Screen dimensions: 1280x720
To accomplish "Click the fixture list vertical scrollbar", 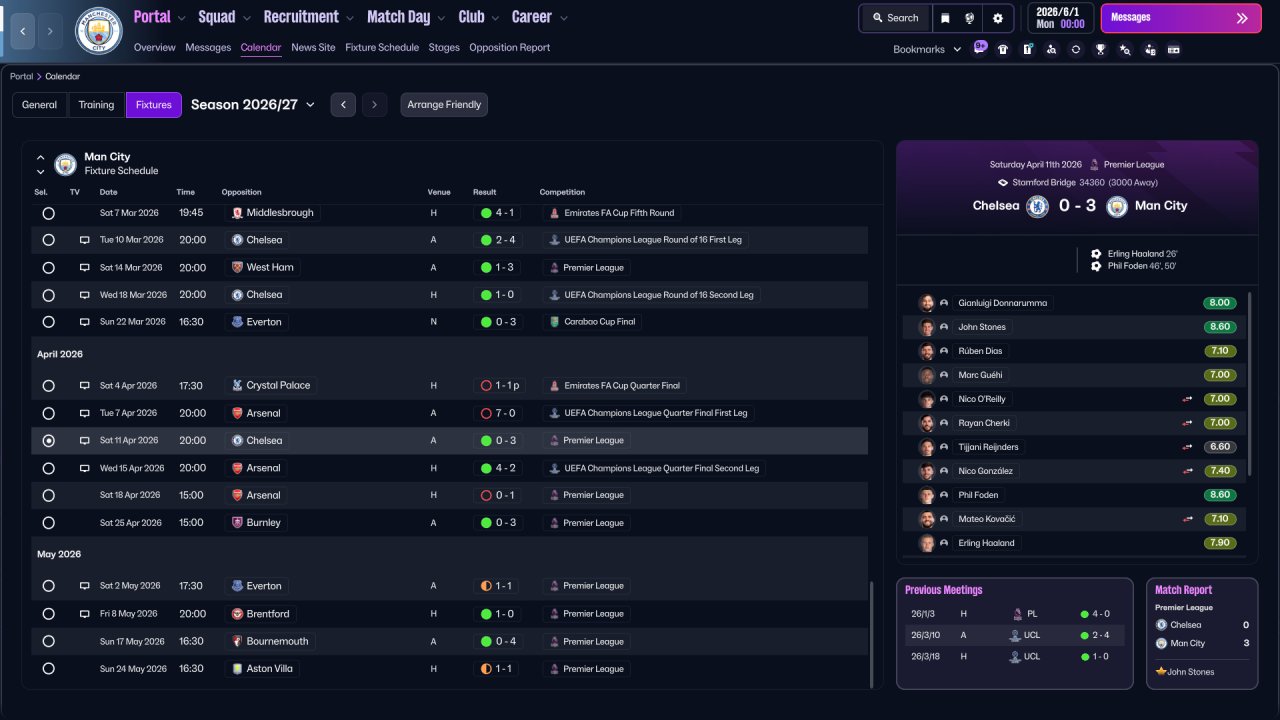I will tap(871, 634).
